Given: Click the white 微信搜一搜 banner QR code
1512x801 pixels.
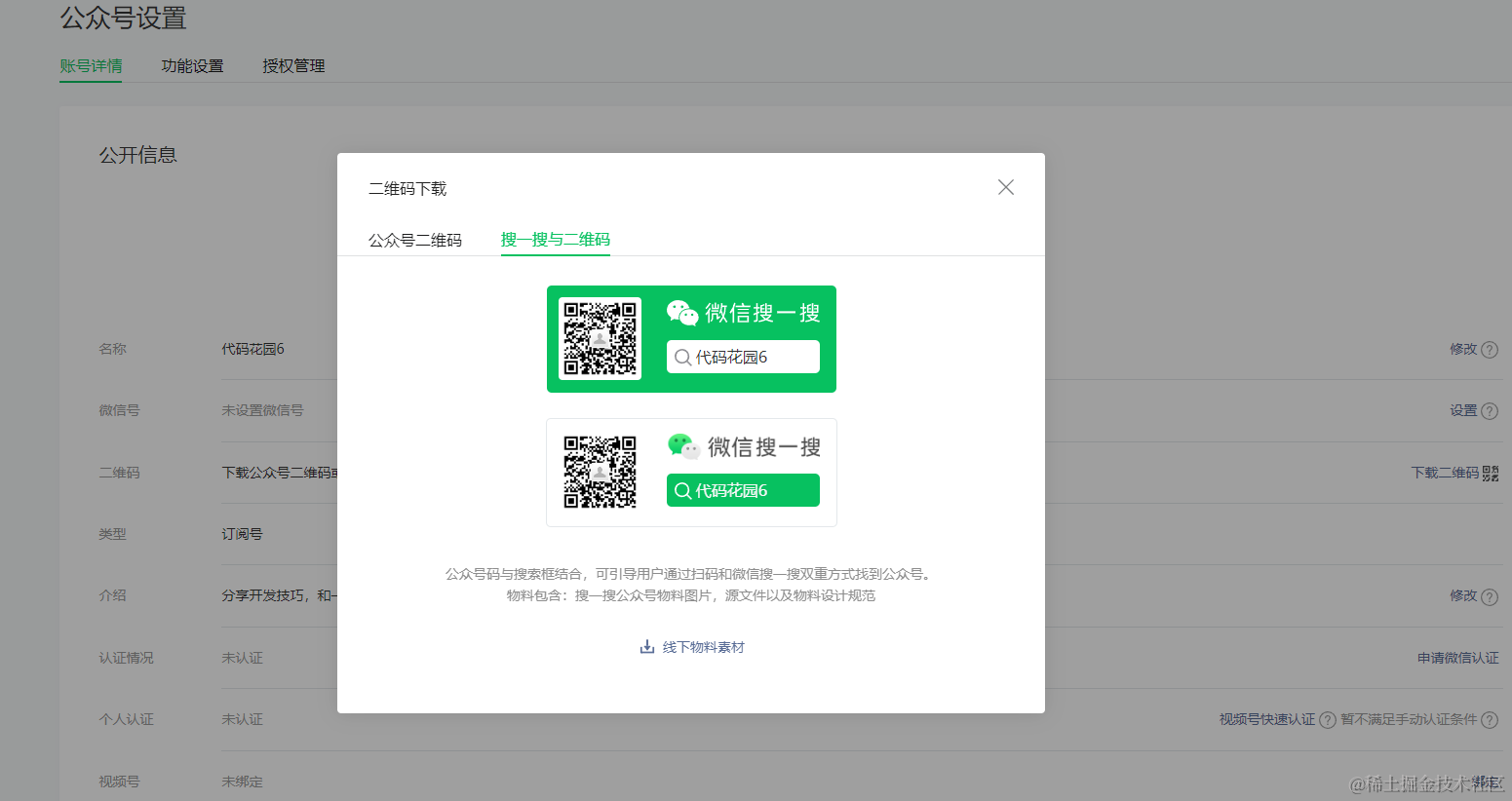Looking at the screenshot, I should (x=600, y=473).
